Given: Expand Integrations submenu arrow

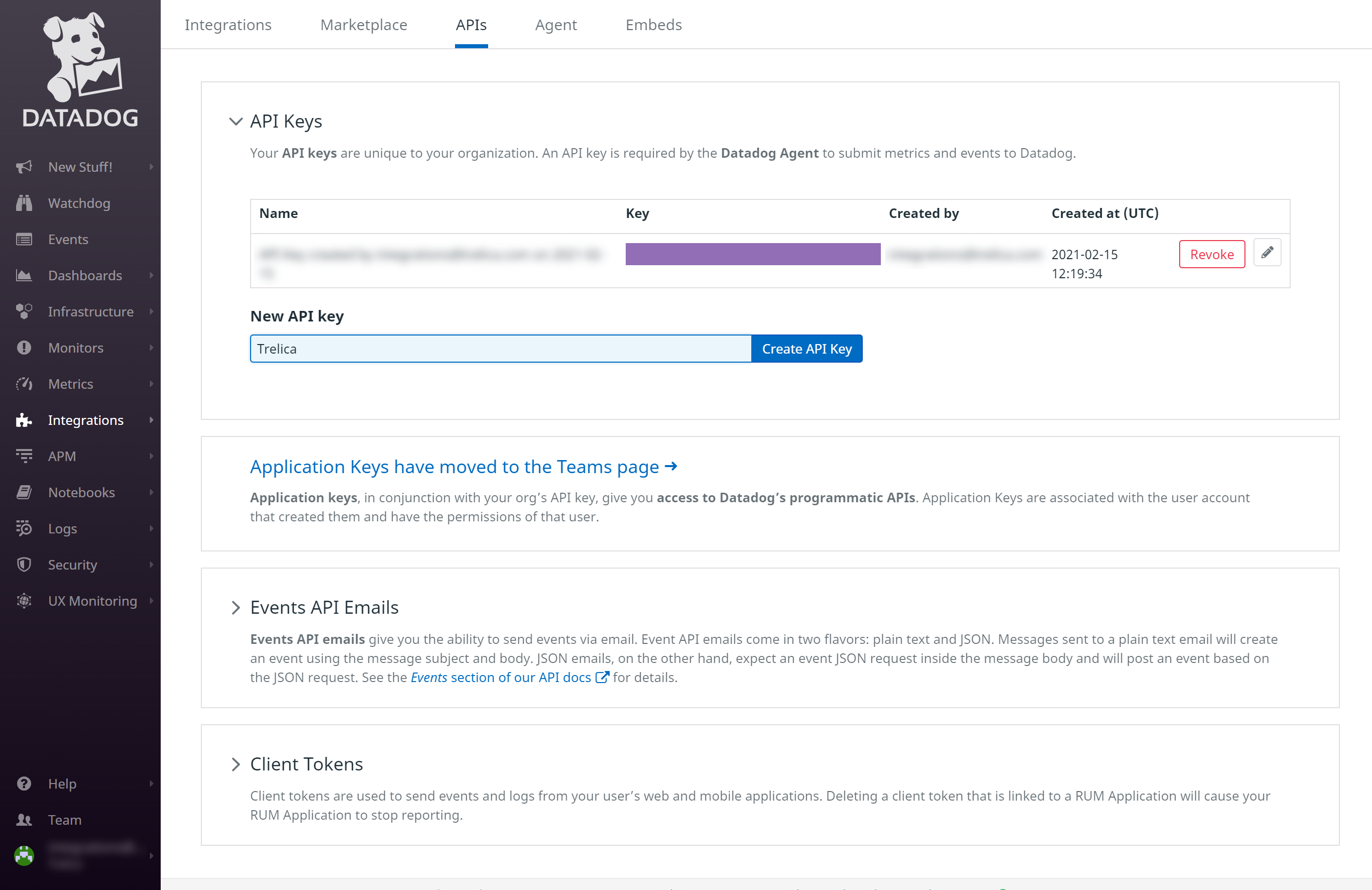Looking at the screenshot, I should (x=152, y=420).
